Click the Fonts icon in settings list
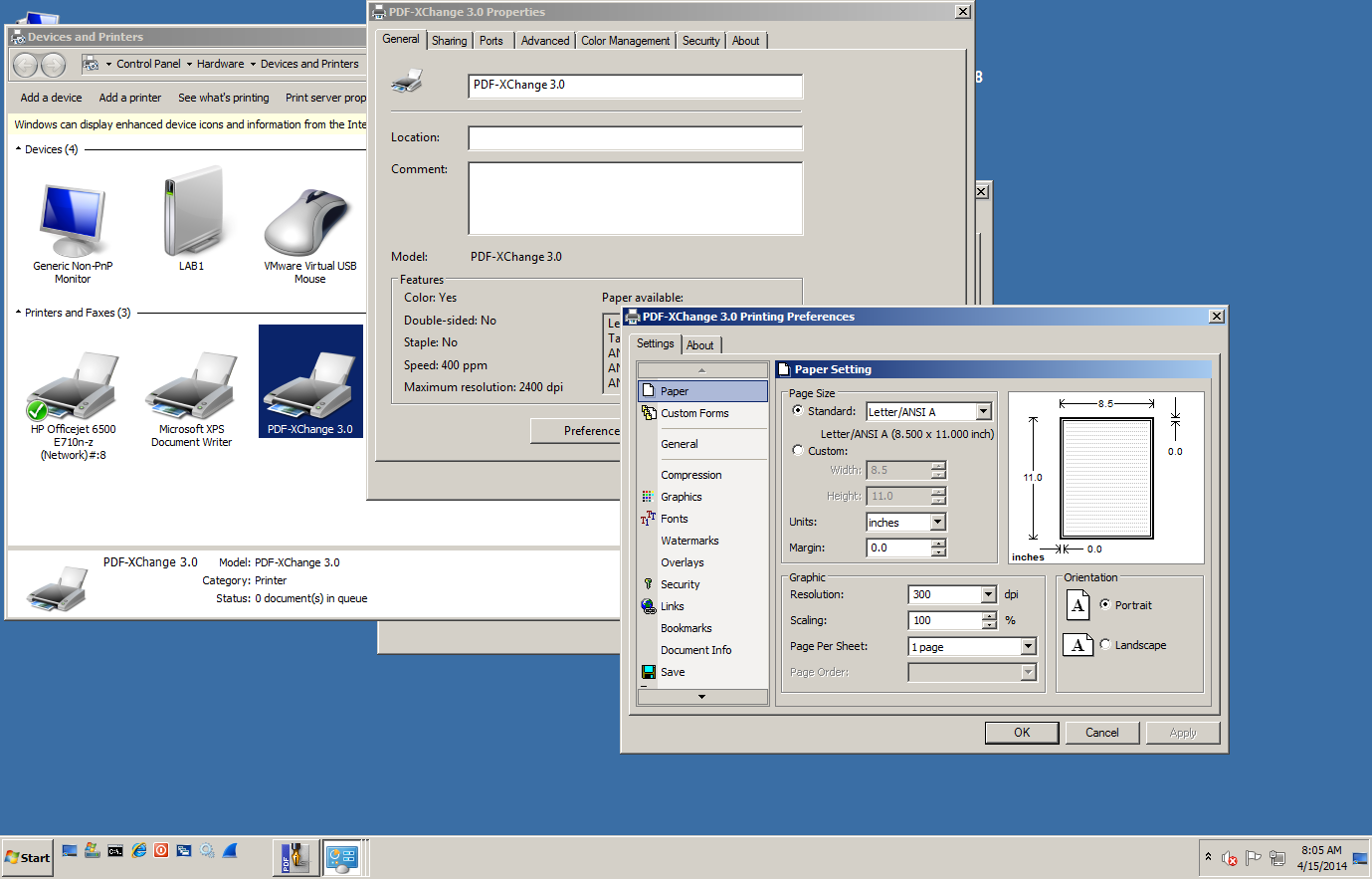This screenshot has height=879, width=1372. [648, 518]
